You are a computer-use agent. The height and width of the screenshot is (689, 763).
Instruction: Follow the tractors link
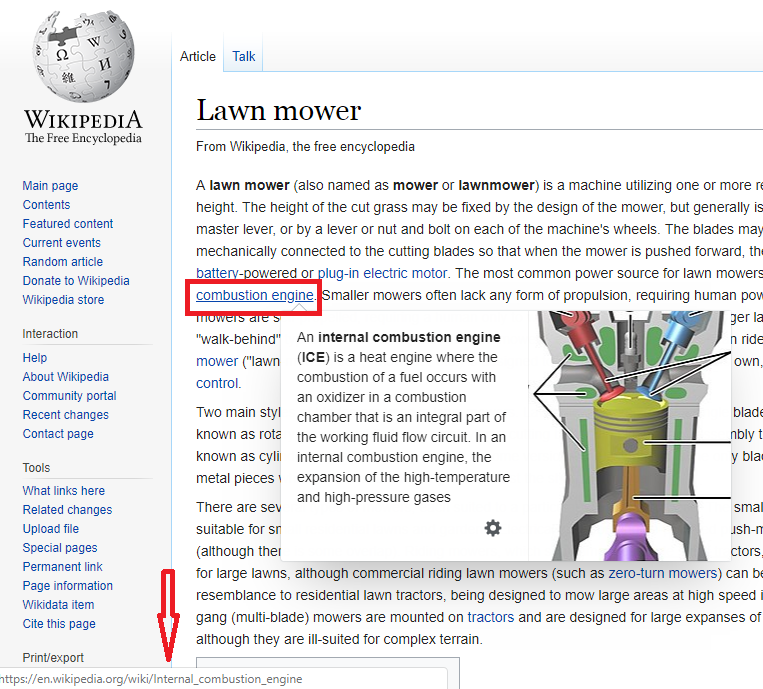[x=490, y=617]
